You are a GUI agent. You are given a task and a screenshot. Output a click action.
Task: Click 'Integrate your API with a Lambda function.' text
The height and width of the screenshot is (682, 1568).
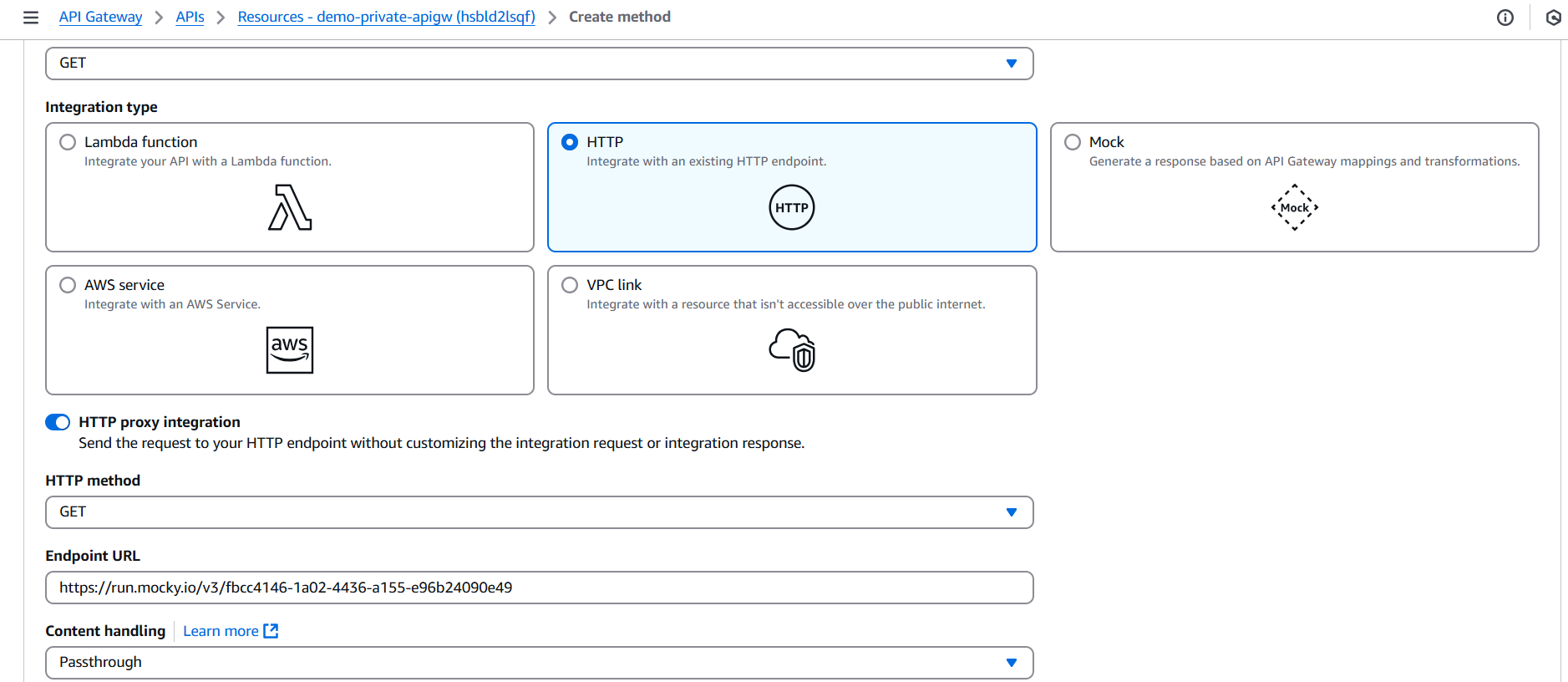(208, 161)
